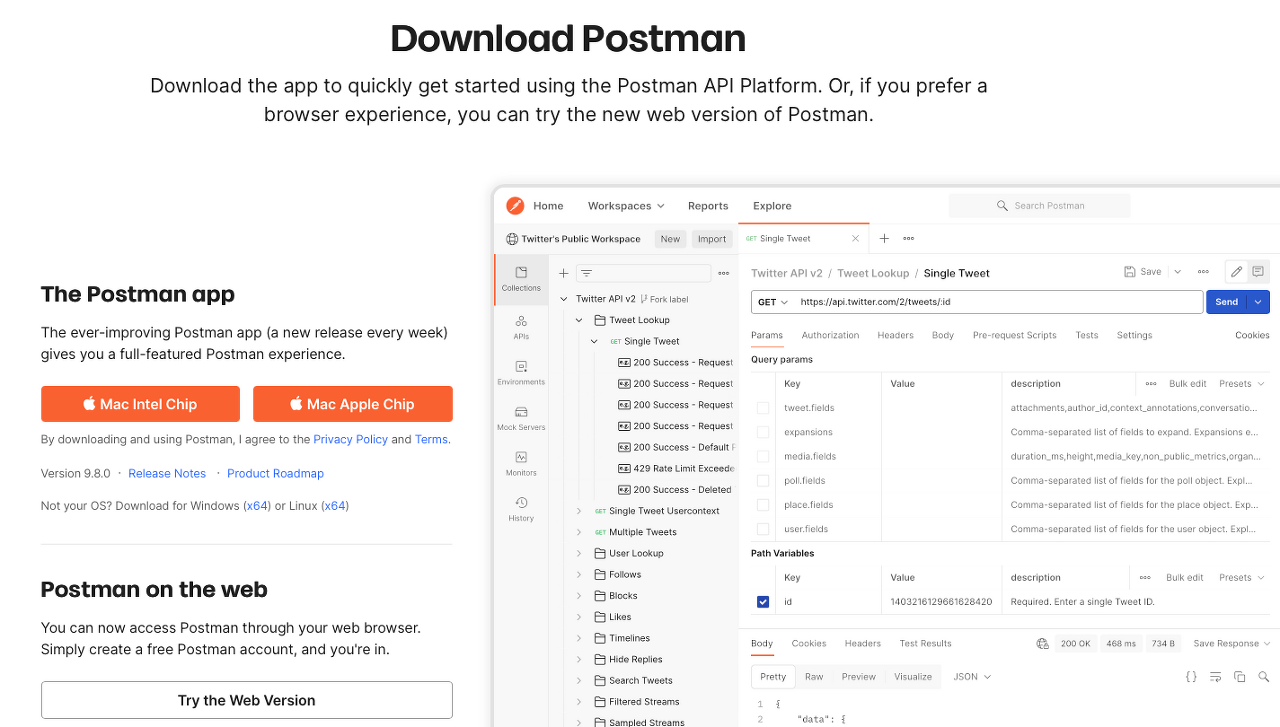
Task: Click the orange Postman logo icon
Action: 515,206
